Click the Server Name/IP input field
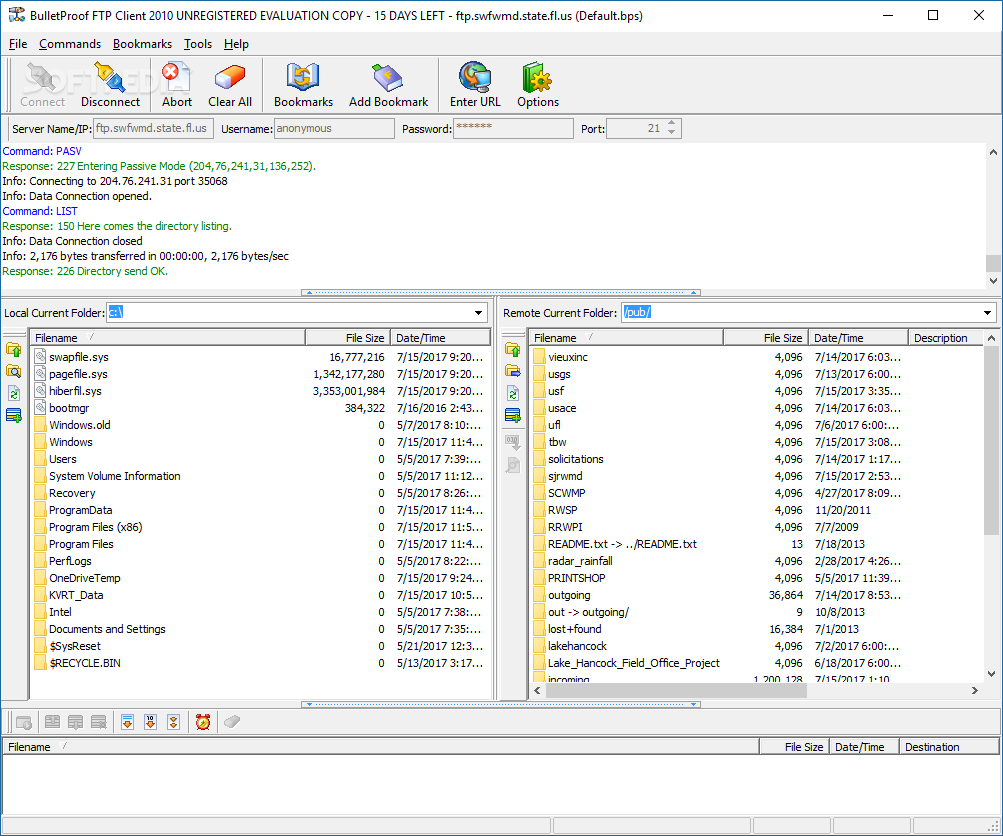This screenshot has height=836, width=1003. point(154,129)
